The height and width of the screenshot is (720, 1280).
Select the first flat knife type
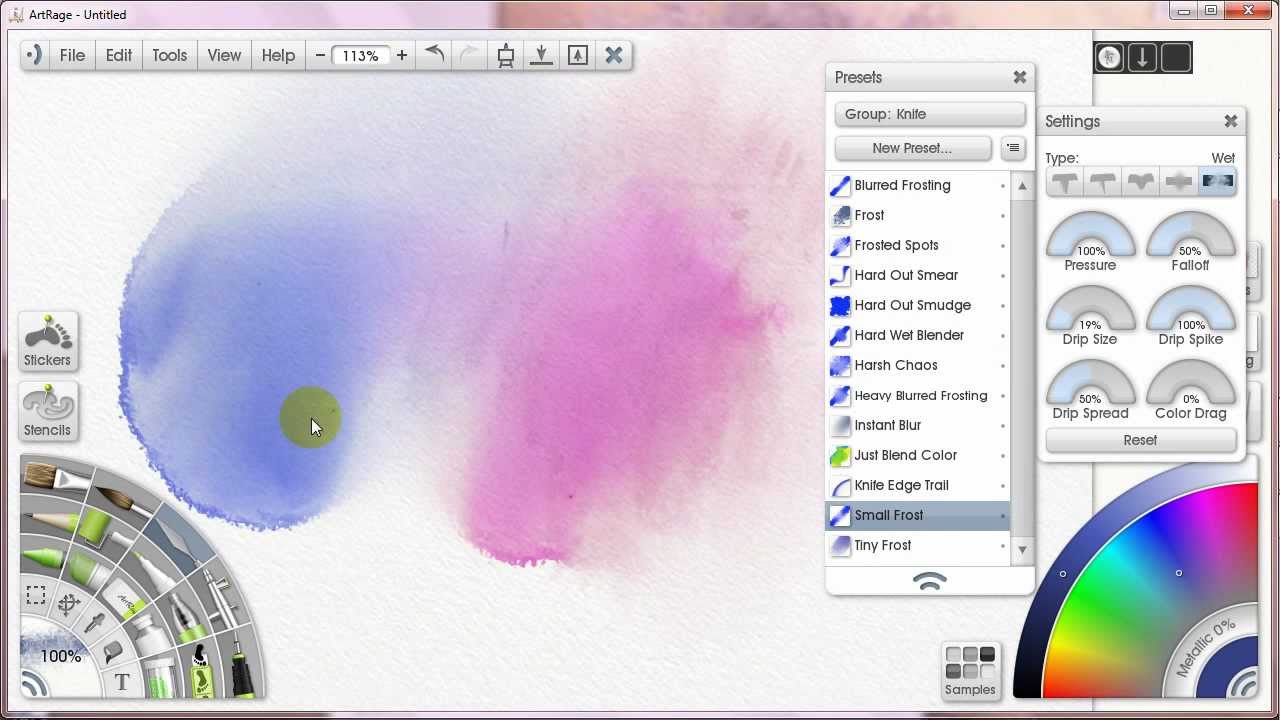point(1065,182)
